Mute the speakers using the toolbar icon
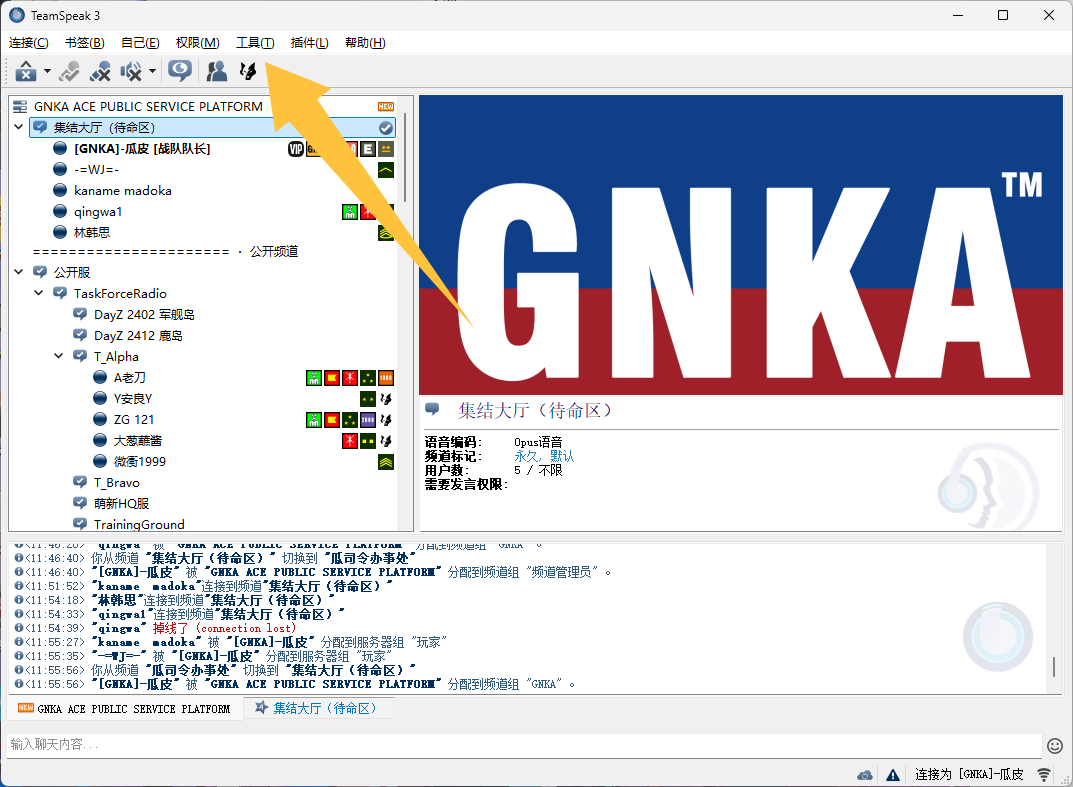The width and height of the screenshot is (1073, 787). [x=131, y=70]
